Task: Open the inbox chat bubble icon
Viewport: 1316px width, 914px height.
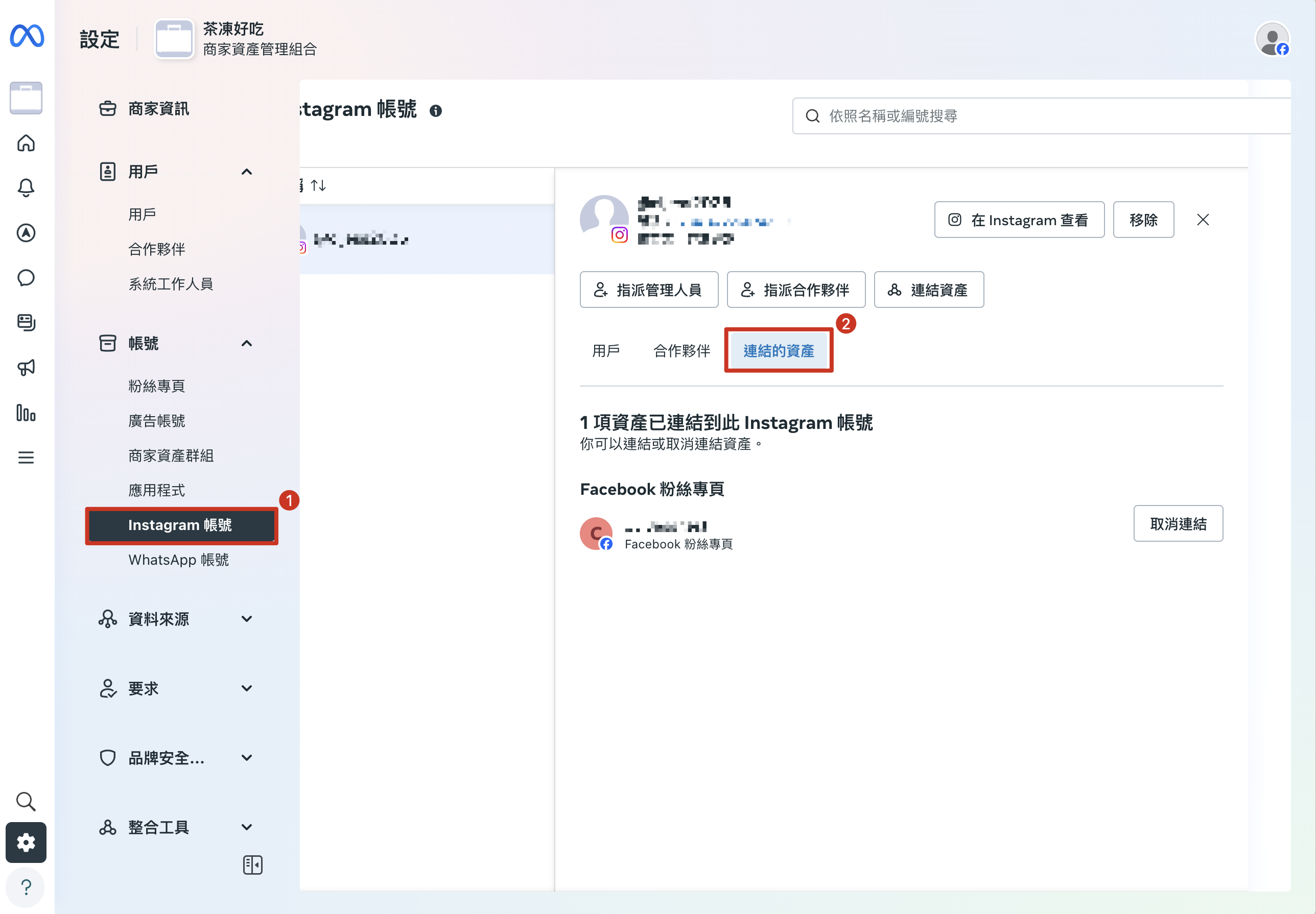Action: (x=26, y=278)
